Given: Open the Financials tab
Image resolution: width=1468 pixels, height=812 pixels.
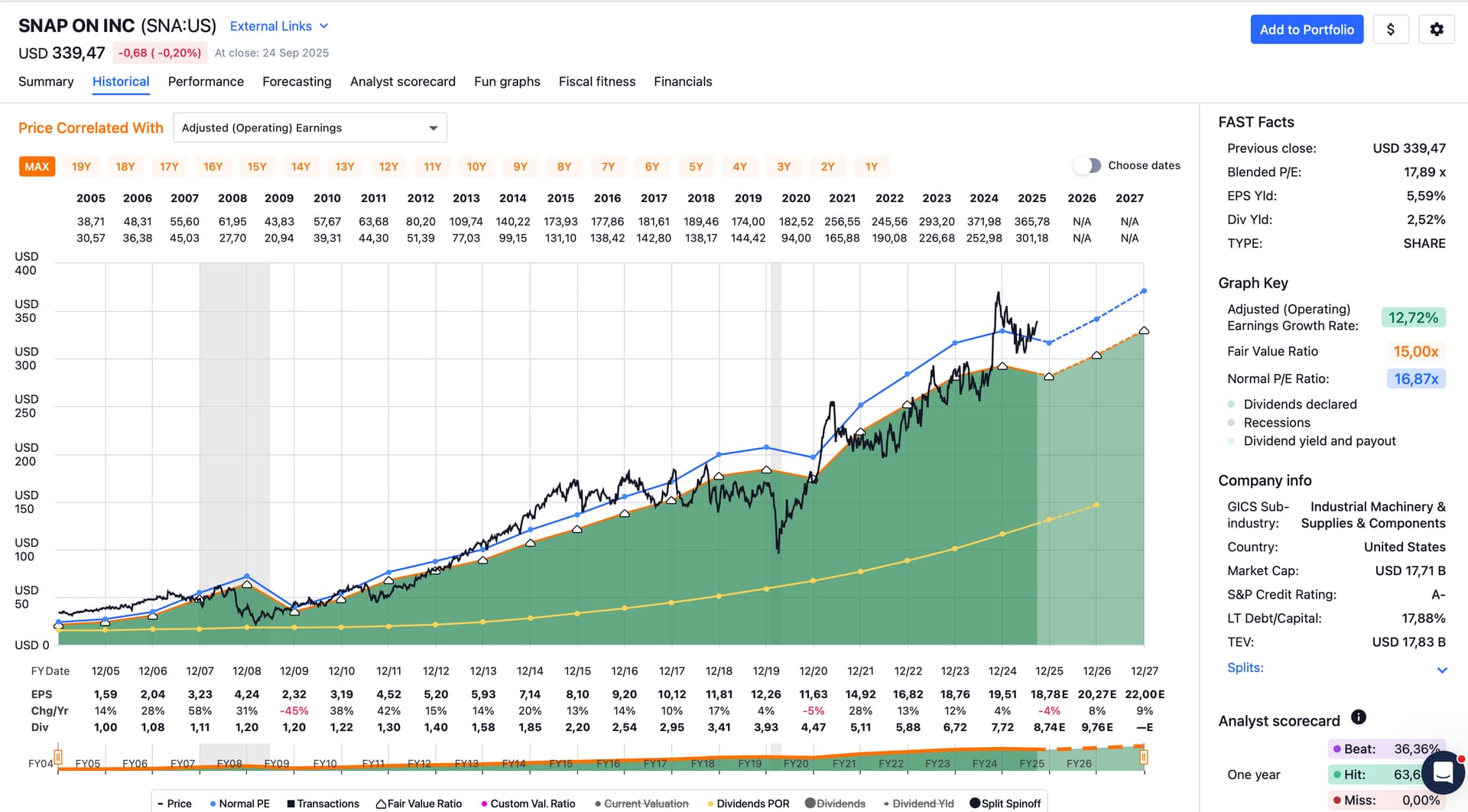Looking at the screenshot, I should pos(682,82).
